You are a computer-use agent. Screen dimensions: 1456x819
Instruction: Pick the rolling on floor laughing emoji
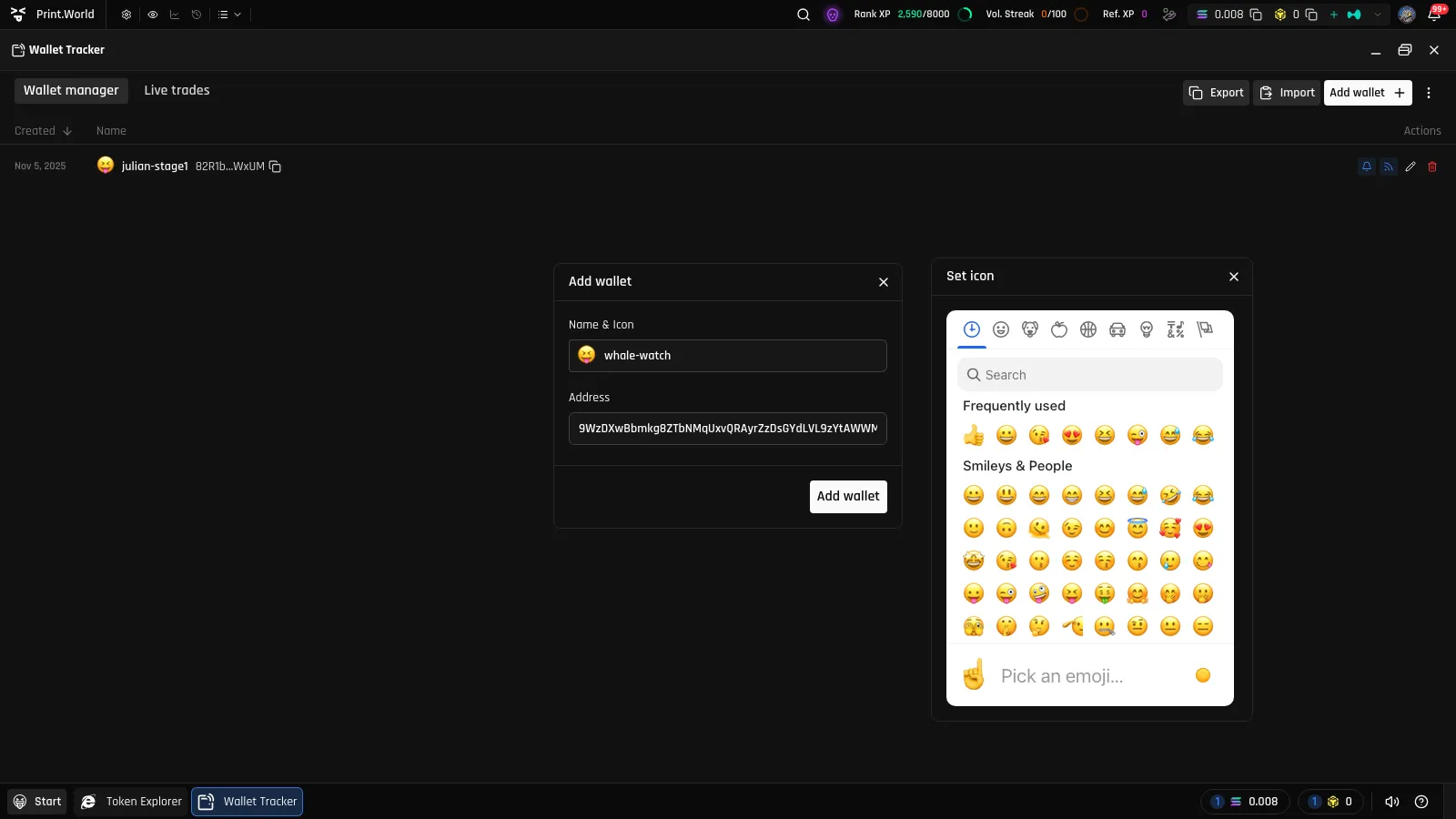1170,495
